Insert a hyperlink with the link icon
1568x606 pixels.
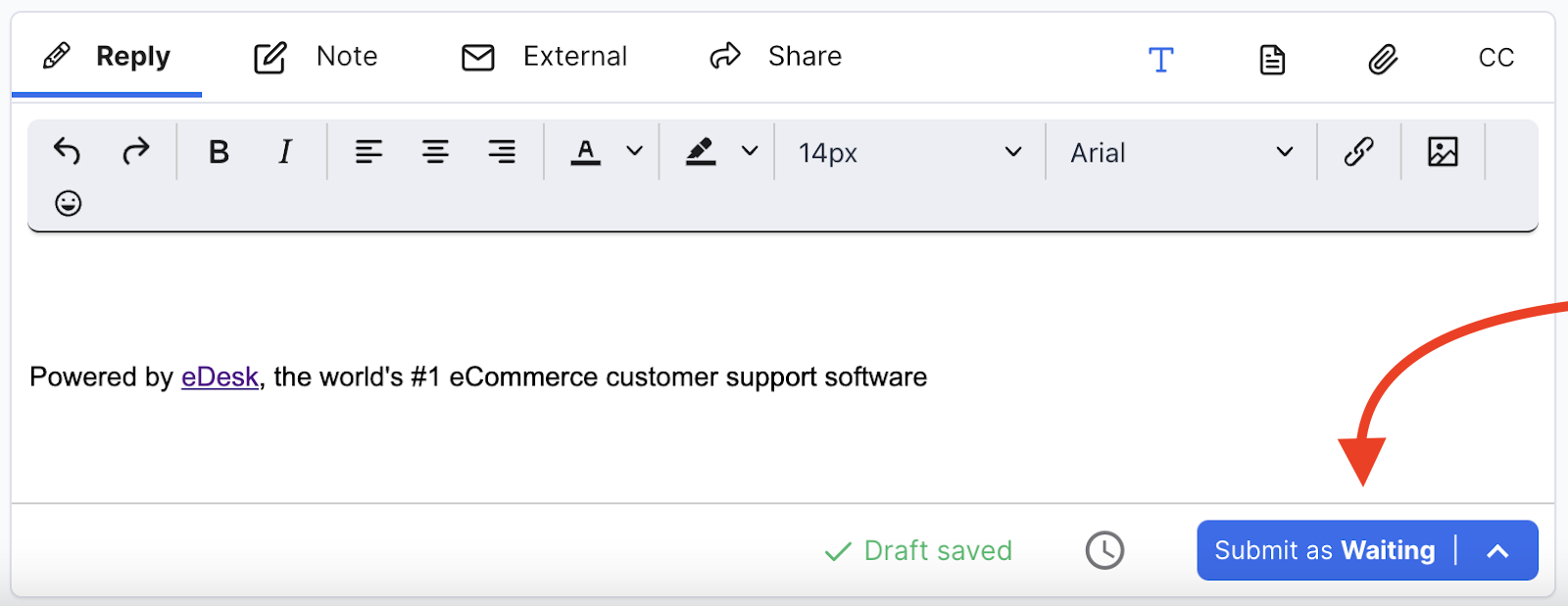pyautogui.click(x=1358, y=152)
